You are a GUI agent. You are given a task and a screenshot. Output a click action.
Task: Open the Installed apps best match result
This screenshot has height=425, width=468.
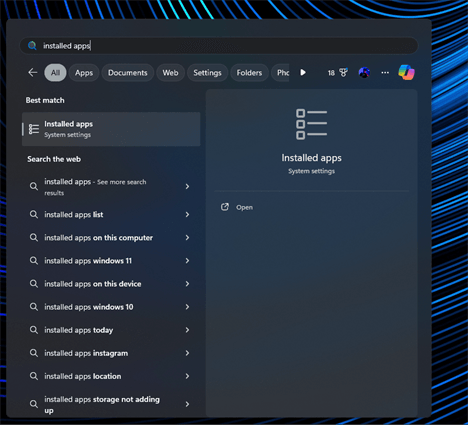point(111,129)
